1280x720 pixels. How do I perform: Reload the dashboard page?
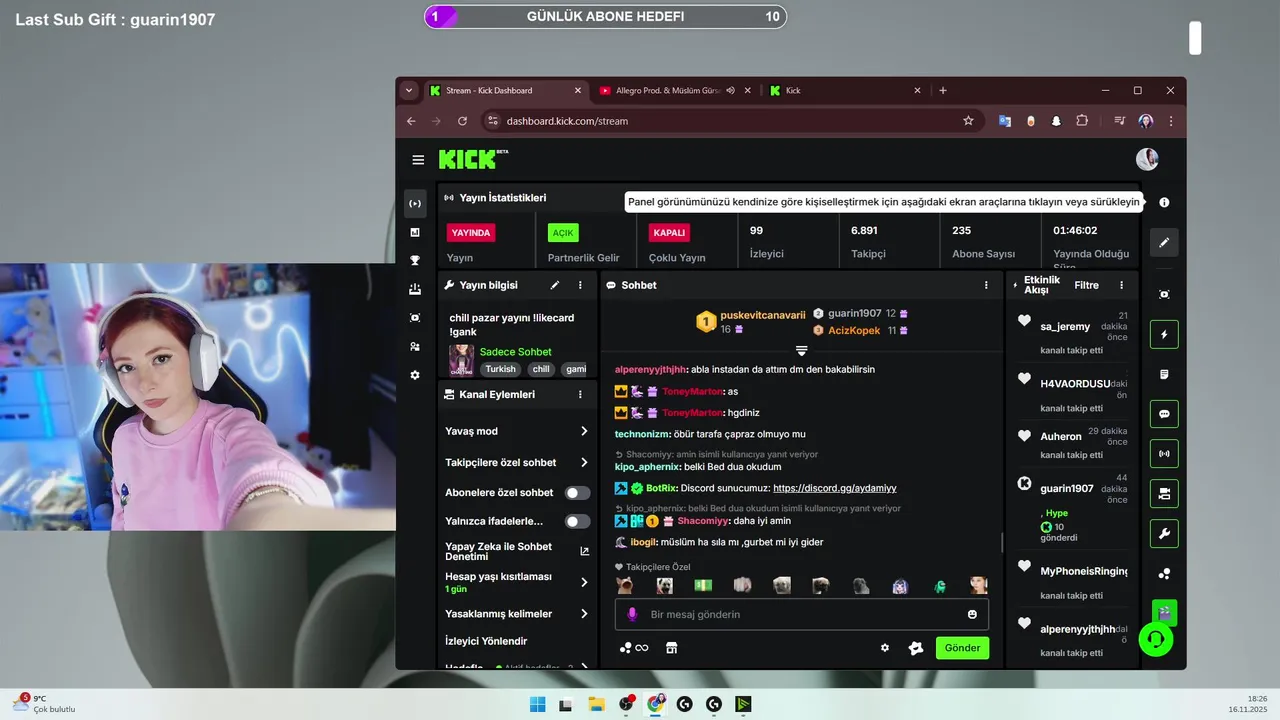462,121
